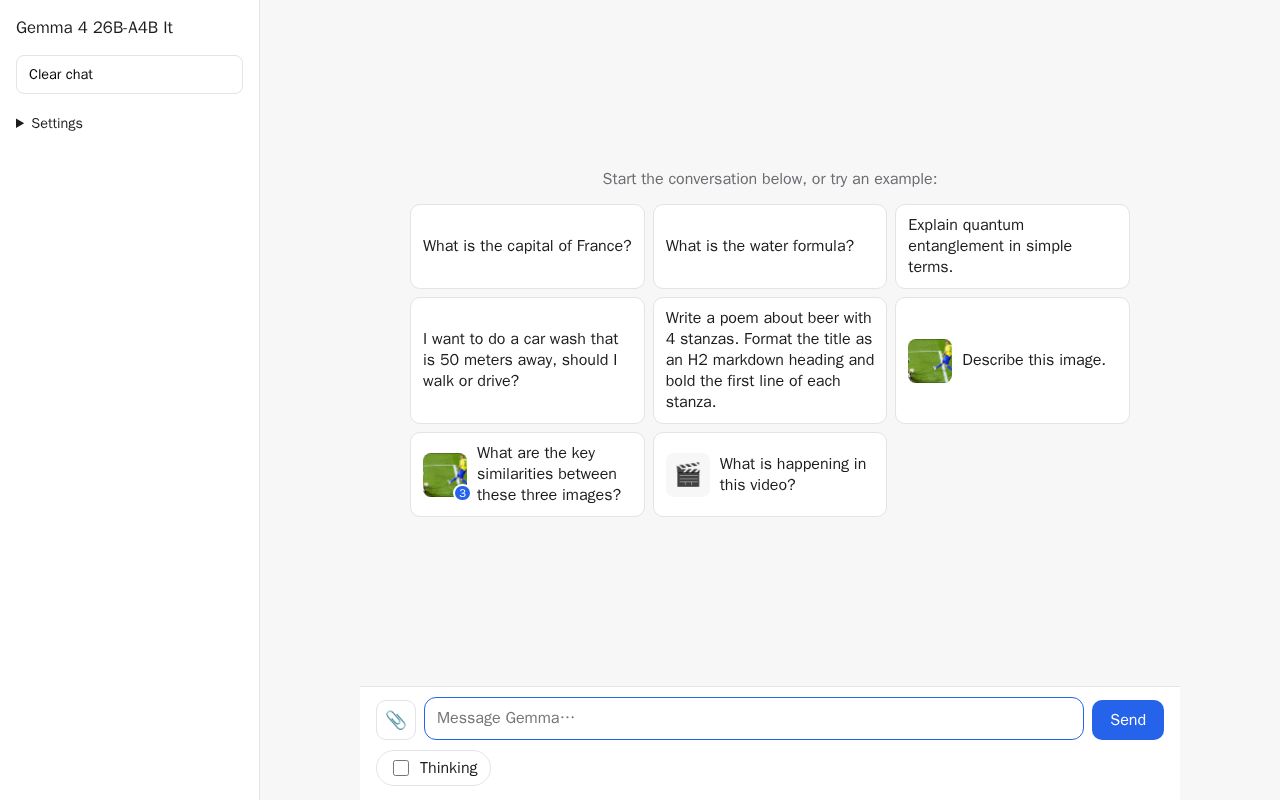Image resolution: width=1280 pixels, height=800 pixels.
Task: Click the clapperboard video icon
Action: pyautogui.click(x=688, y=475)
